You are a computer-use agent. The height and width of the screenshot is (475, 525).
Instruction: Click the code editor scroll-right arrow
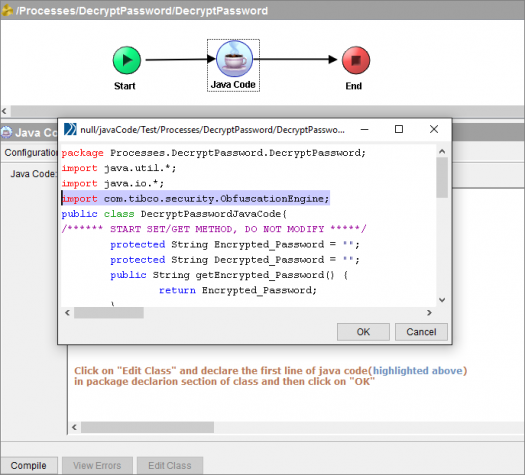click(x=429, y=313)
